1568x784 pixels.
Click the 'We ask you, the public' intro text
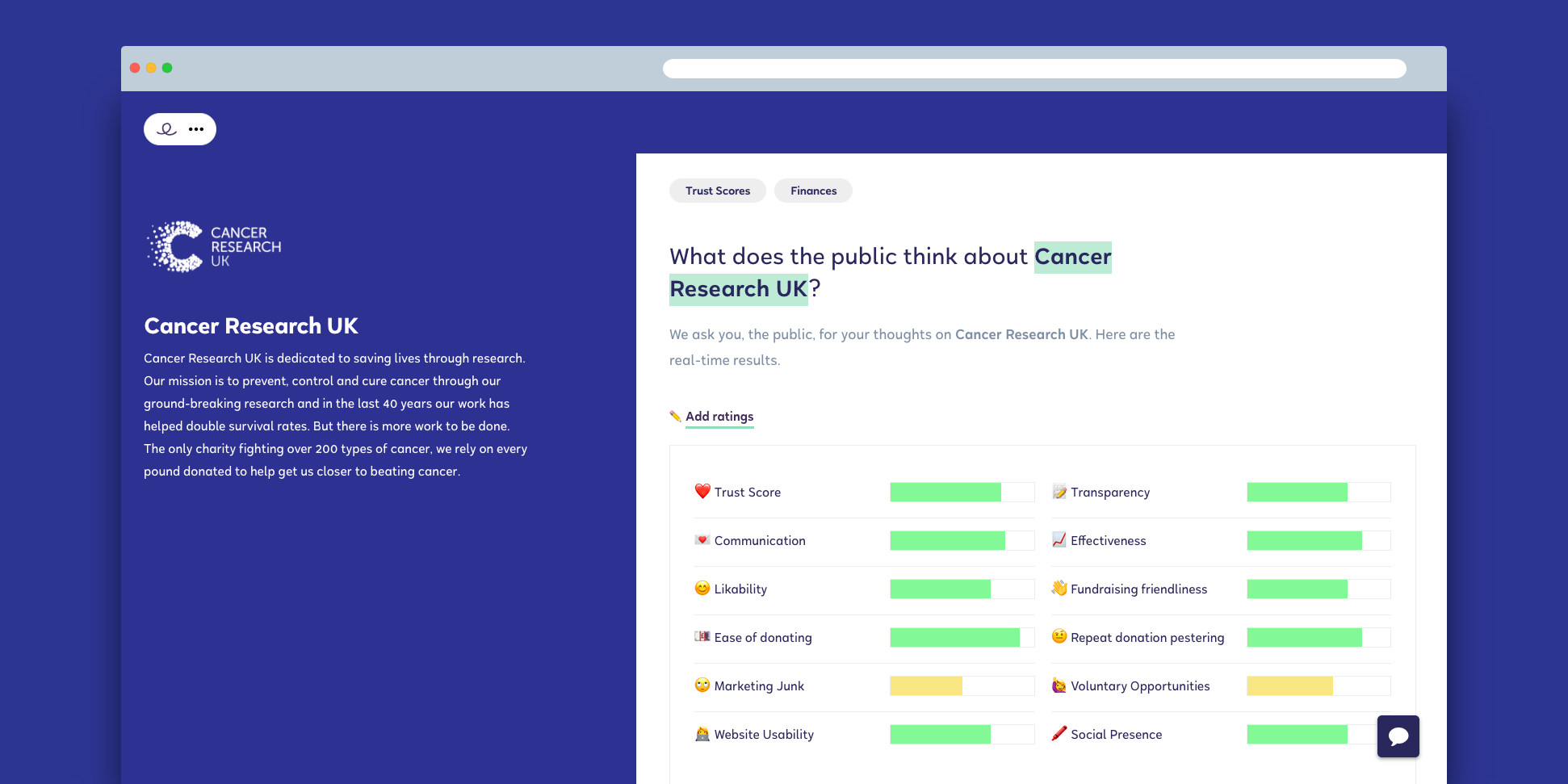(x=922, y=347)
